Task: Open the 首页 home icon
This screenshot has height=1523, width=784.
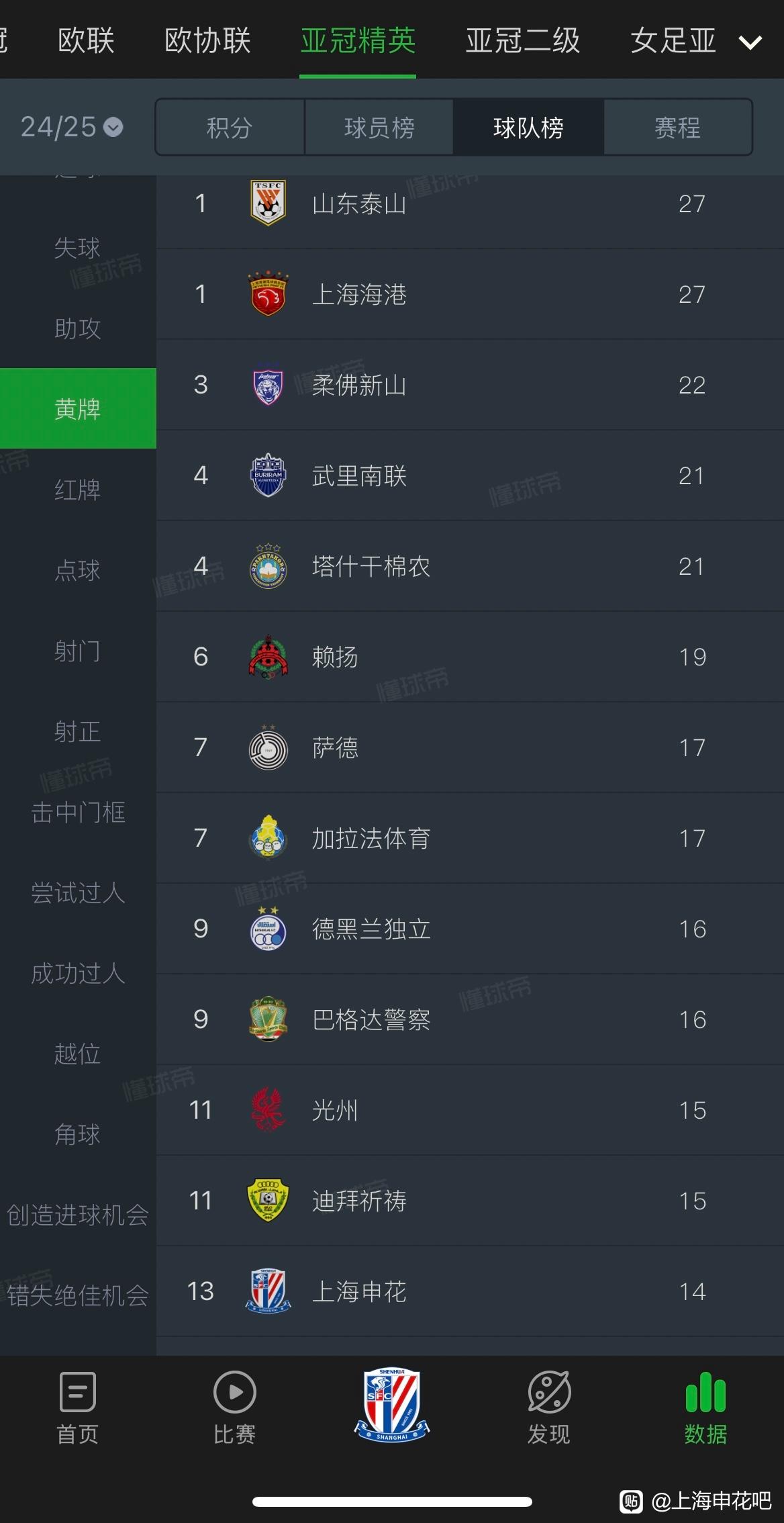Action: click(78, 1393)
